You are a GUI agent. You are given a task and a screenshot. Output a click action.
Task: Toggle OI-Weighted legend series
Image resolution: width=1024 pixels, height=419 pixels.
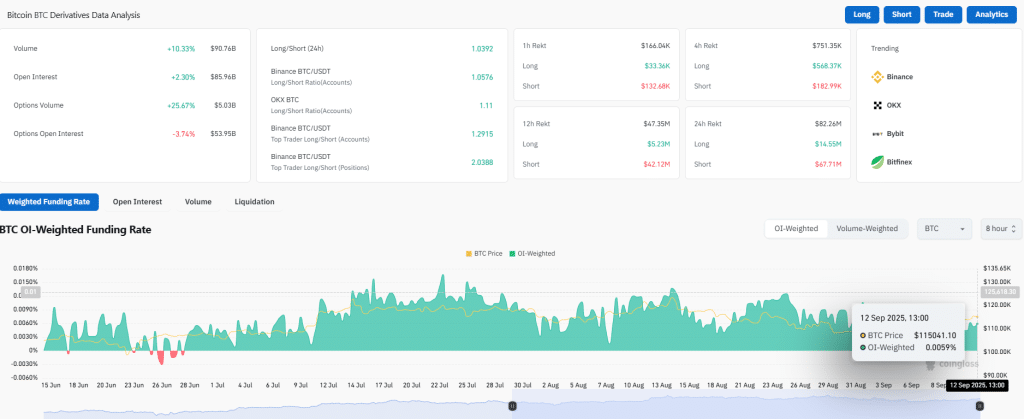pos(532,253)
